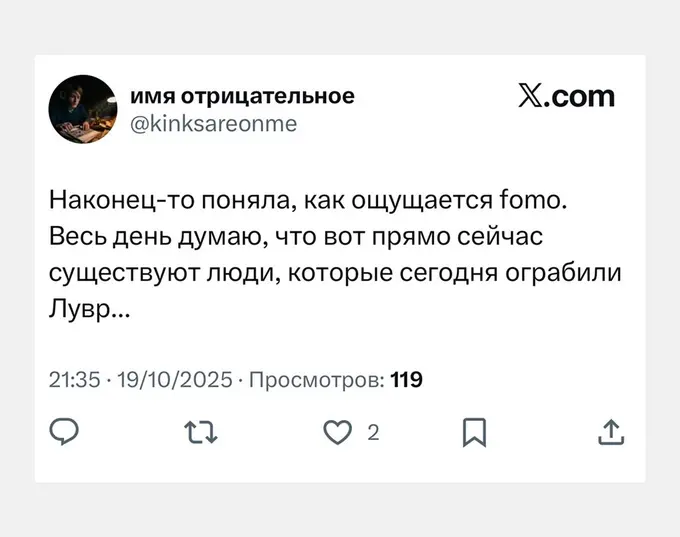
Task: Click the phrase 'Наконец-то поняла' in the tweet
Action: [168, 202]
